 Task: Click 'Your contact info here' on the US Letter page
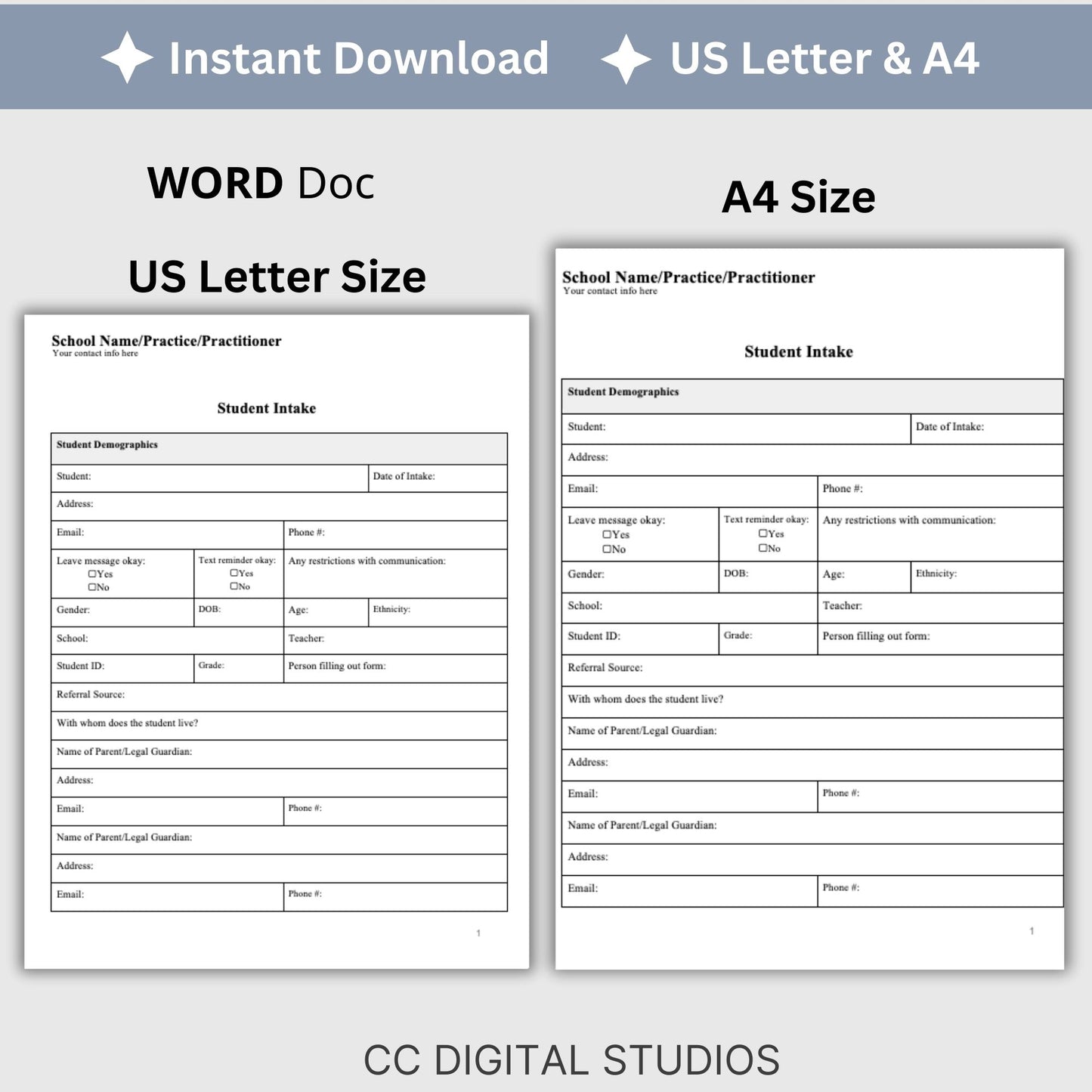coord(95,353)
